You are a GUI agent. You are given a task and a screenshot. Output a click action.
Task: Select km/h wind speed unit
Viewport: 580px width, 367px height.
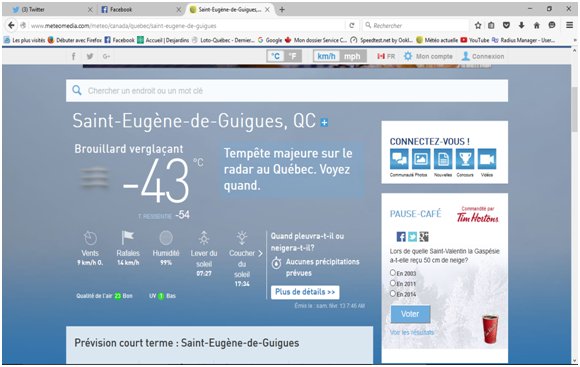(x=326, y=56)
